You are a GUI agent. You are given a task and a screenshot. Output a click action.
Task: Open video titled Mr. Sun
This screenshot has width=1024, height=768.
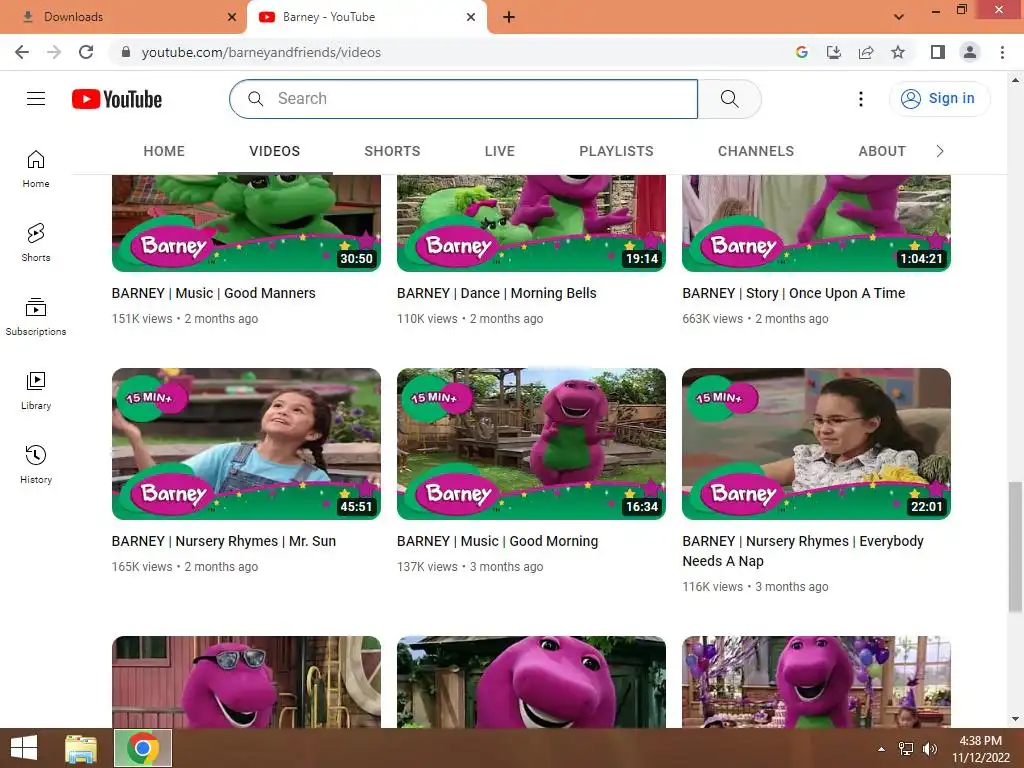[x=224, y=541]
